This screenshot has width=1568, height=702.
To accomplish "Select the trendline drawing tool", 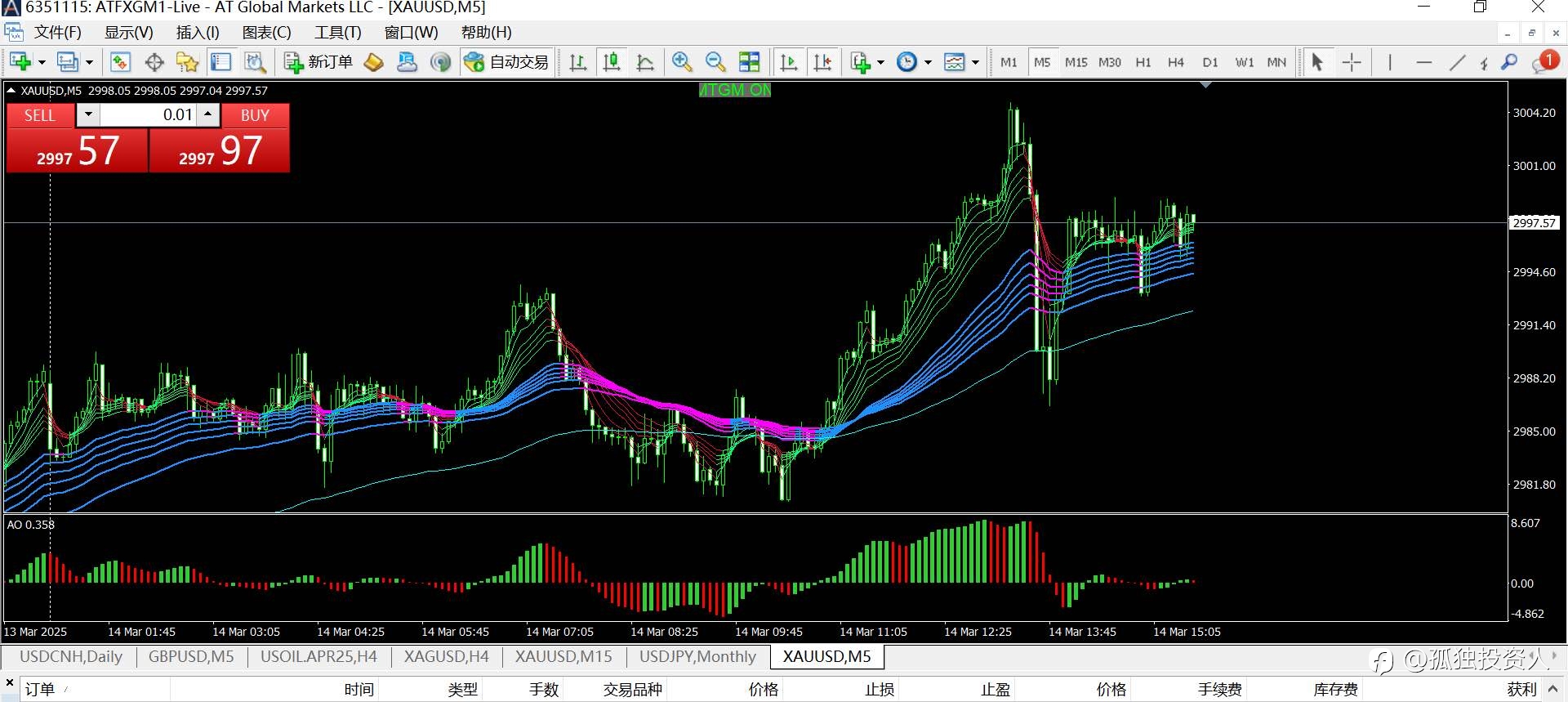I will click(x=1457, y=62).
